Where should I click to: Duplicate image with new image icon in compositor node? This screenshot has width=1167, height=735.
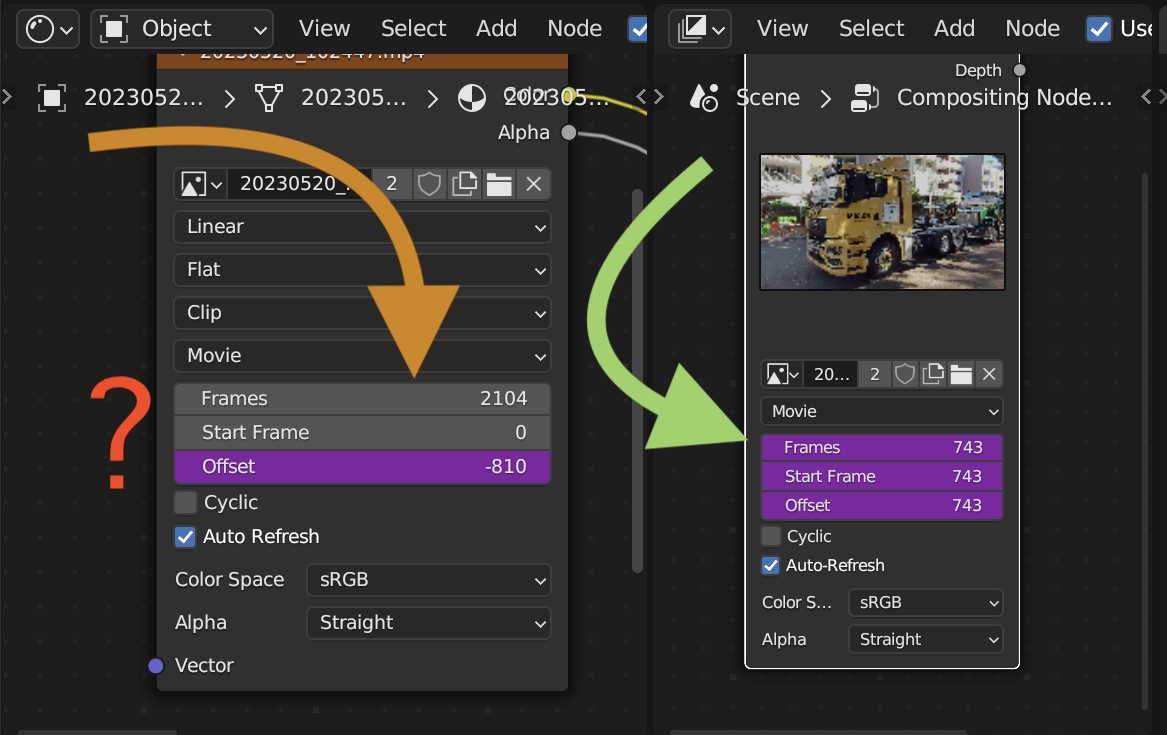[x=933, y=374]
